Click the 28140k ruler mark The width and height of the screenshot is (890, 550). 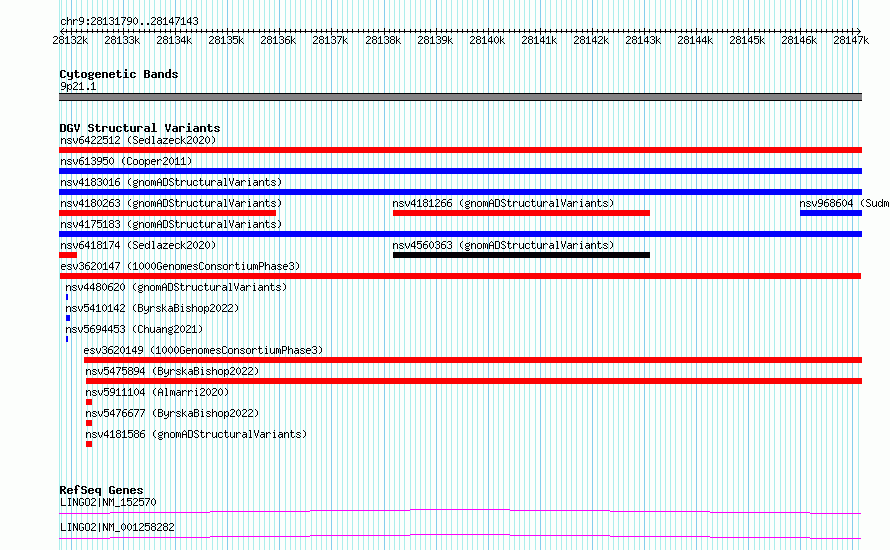click(x=487, y=40)
